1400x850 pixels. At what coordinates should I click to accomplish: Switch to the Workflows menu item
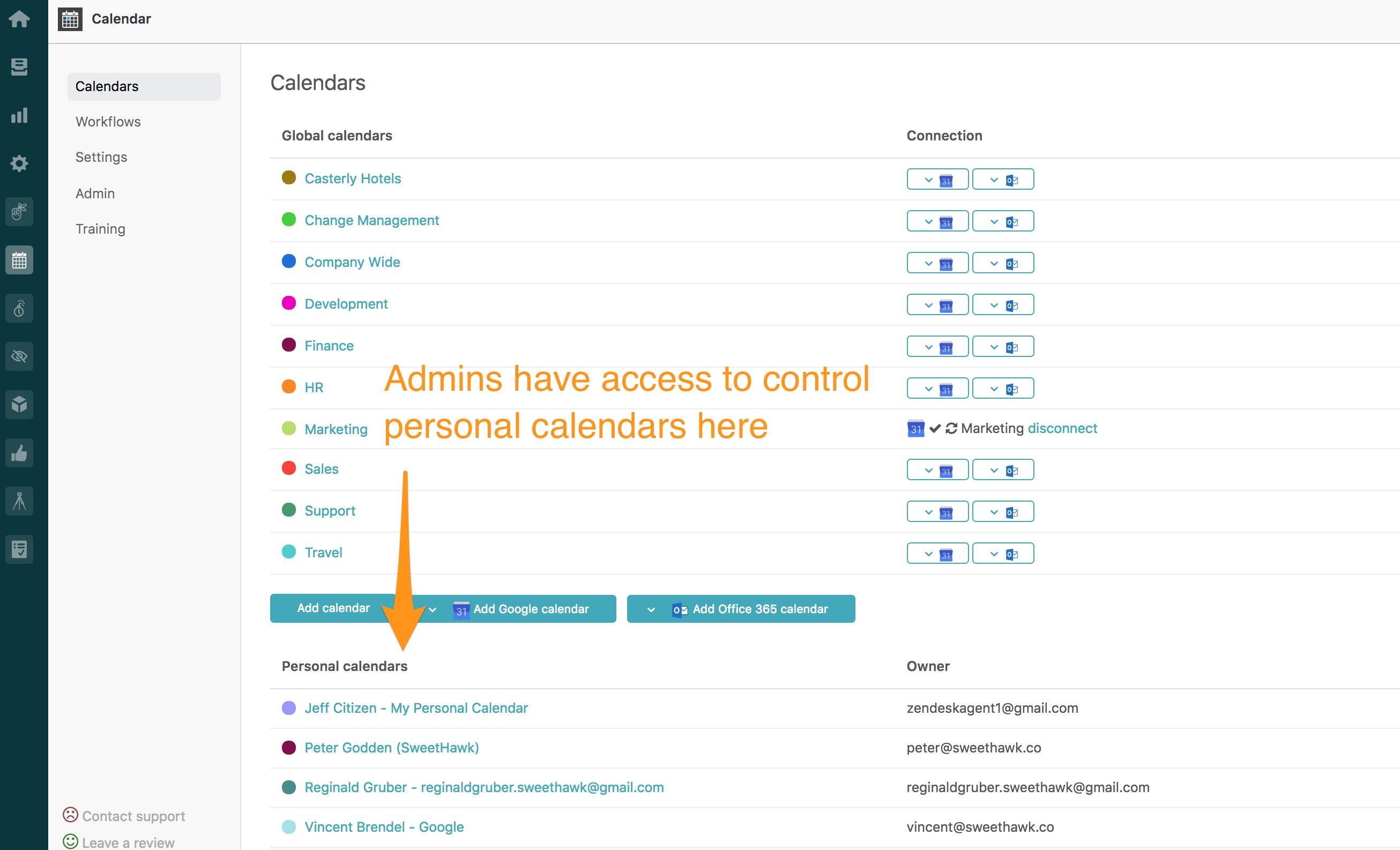108,122
